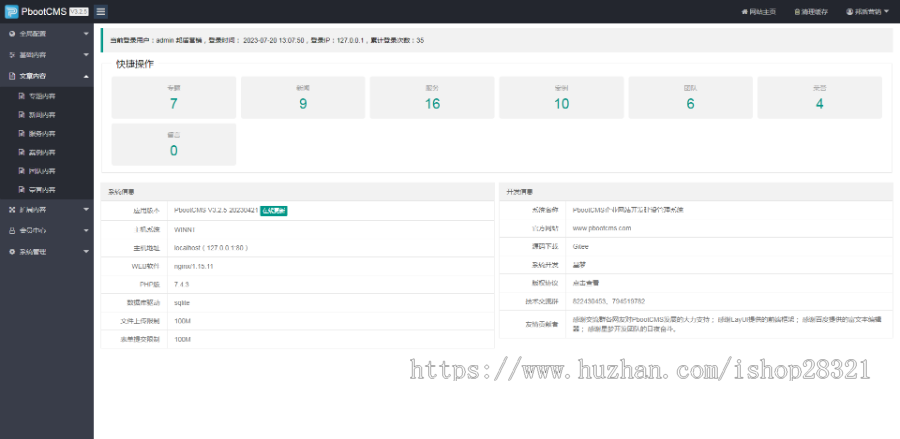Click the page icon beside 服务内容
The image size is (900, 439).
click(x=22, y=134)
